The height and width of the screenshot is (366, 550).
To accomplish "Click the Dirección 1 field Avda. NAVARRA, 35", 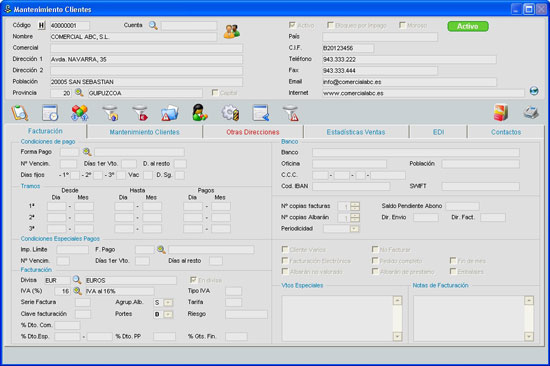I will point(146,59).
